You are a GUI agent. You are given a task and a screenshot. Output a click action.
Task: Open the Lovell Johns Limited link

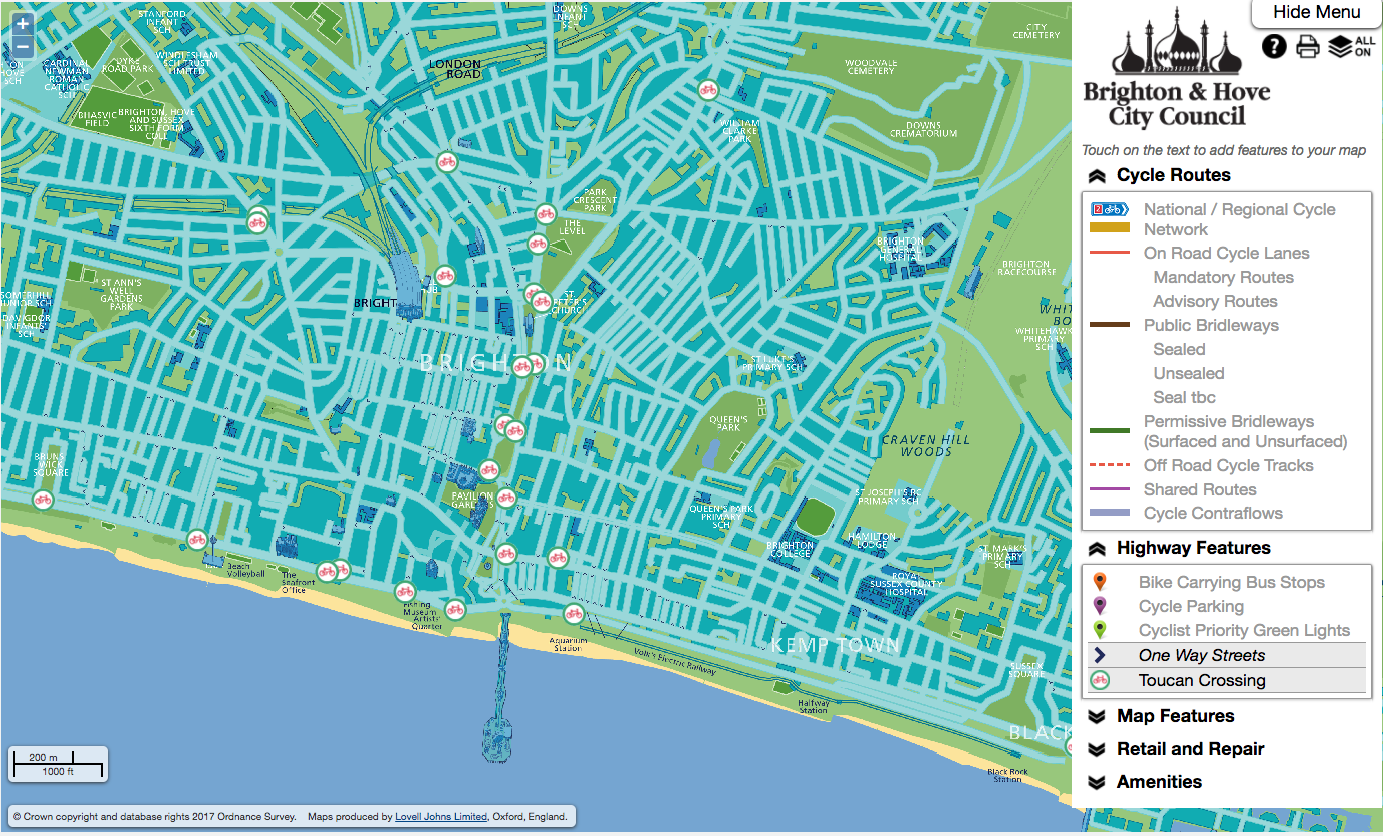coord(441,817)
